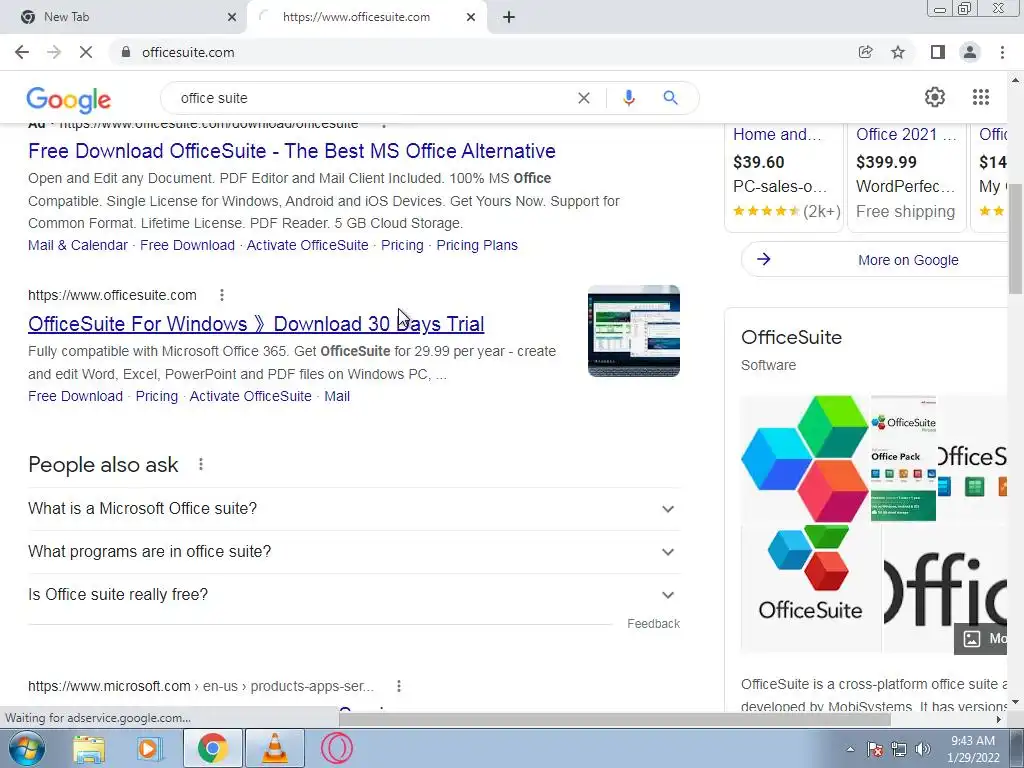Click the OfficeSuite result thumbnail image
Screen dimensions: 1024x768
tap(633, 331)
